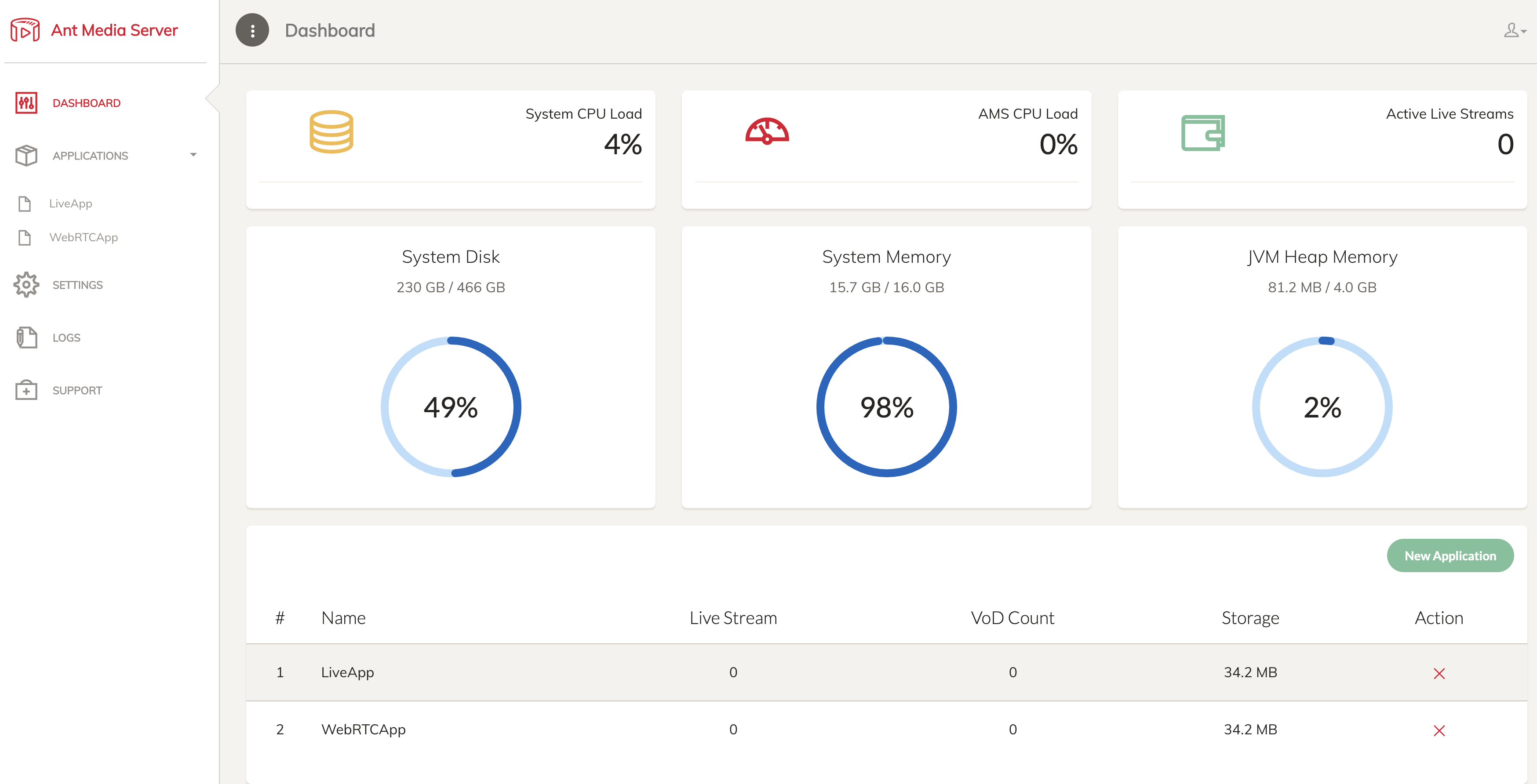Open LiveApp from the sidebar
The width and height of the screenshot is (1537, 784).
pos(70,204)
